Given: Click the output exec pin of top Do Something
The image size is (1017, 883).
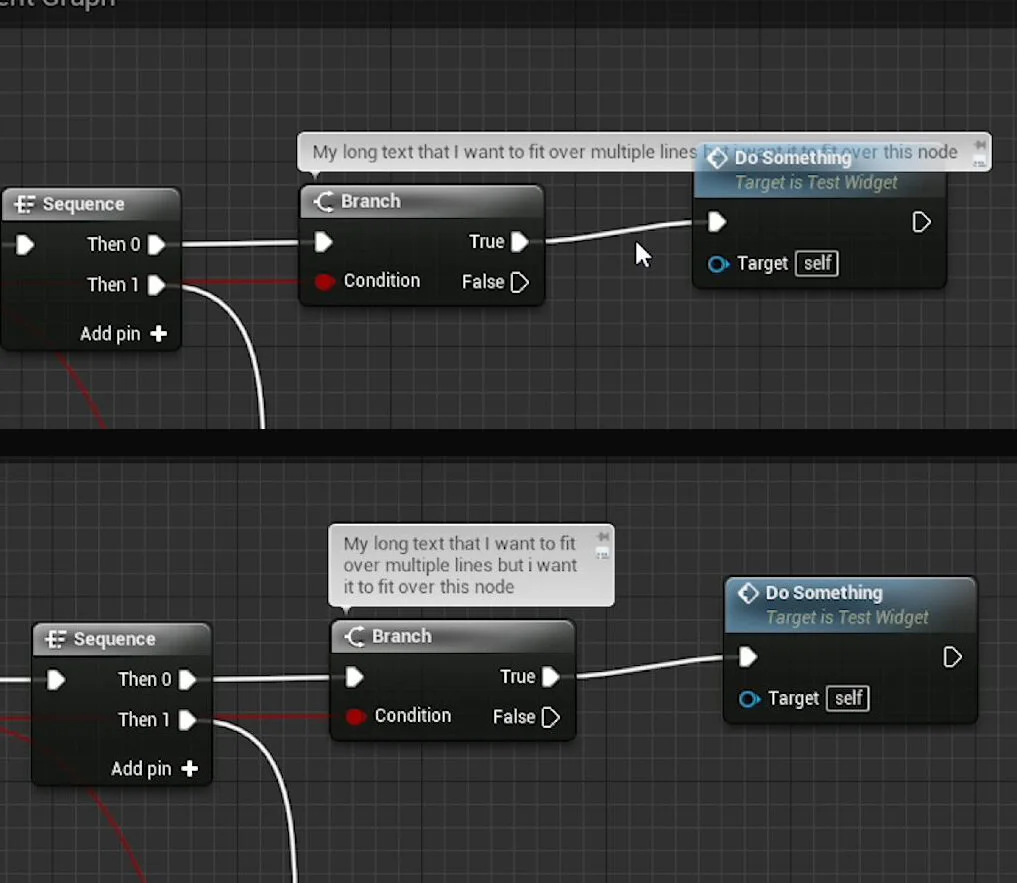Looking at the screenshot, I should pyautogui.click(x=920, y=222).
